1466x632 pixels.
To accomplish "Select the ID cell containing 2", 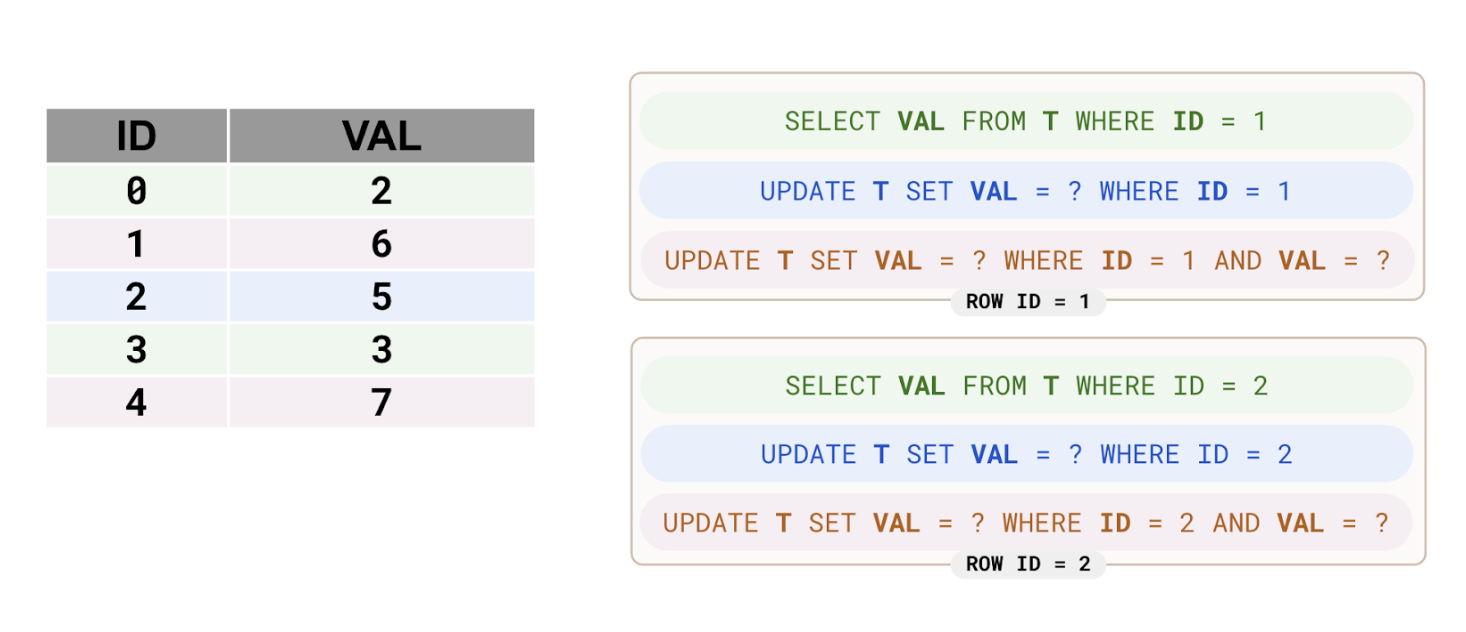I will (x=137, y=297).
